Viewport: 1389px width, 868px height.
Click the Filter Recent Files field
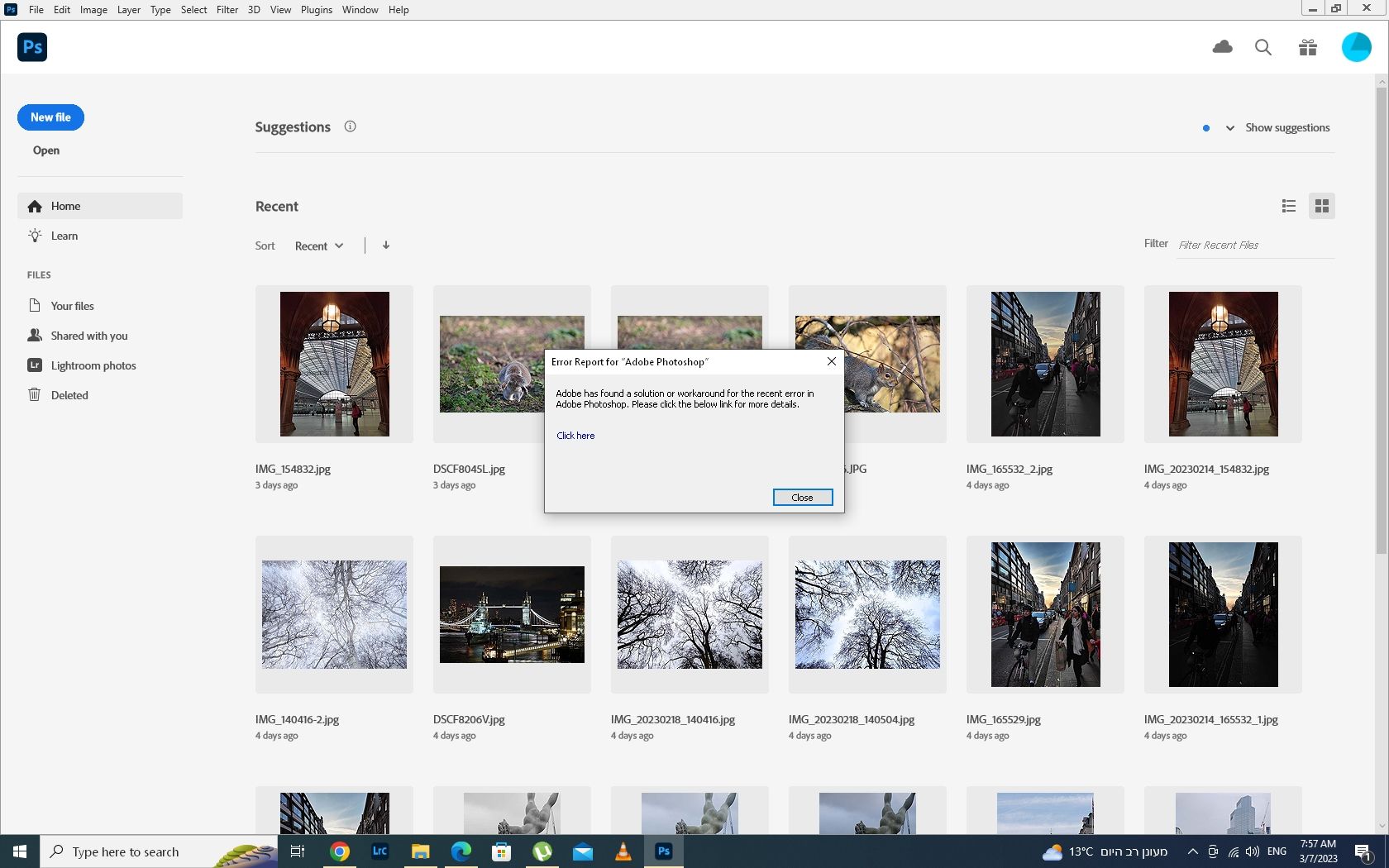pos(1254,245)
